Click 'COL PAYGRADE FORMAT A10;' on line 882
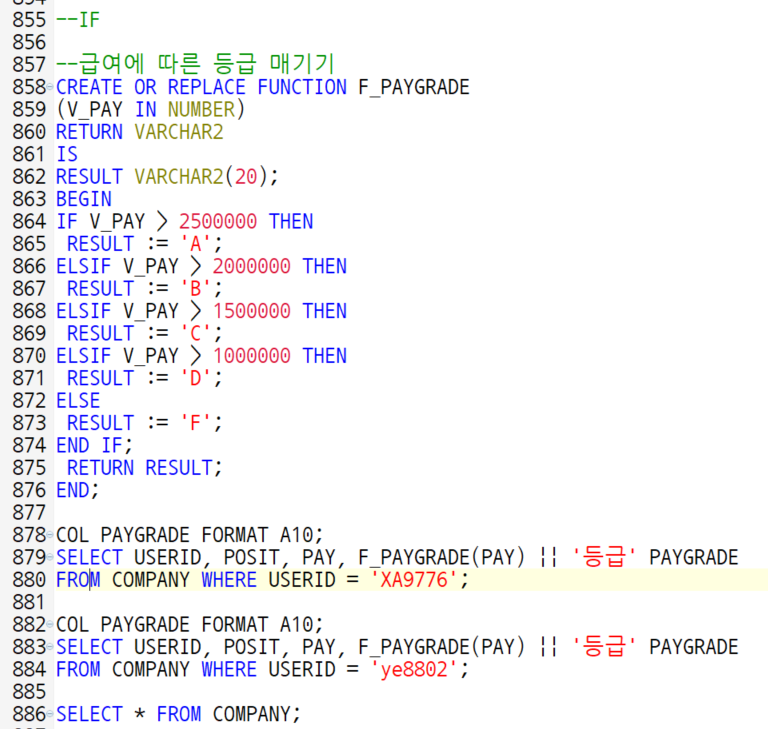This screenshot has height=729, width=768. [190, 625]
